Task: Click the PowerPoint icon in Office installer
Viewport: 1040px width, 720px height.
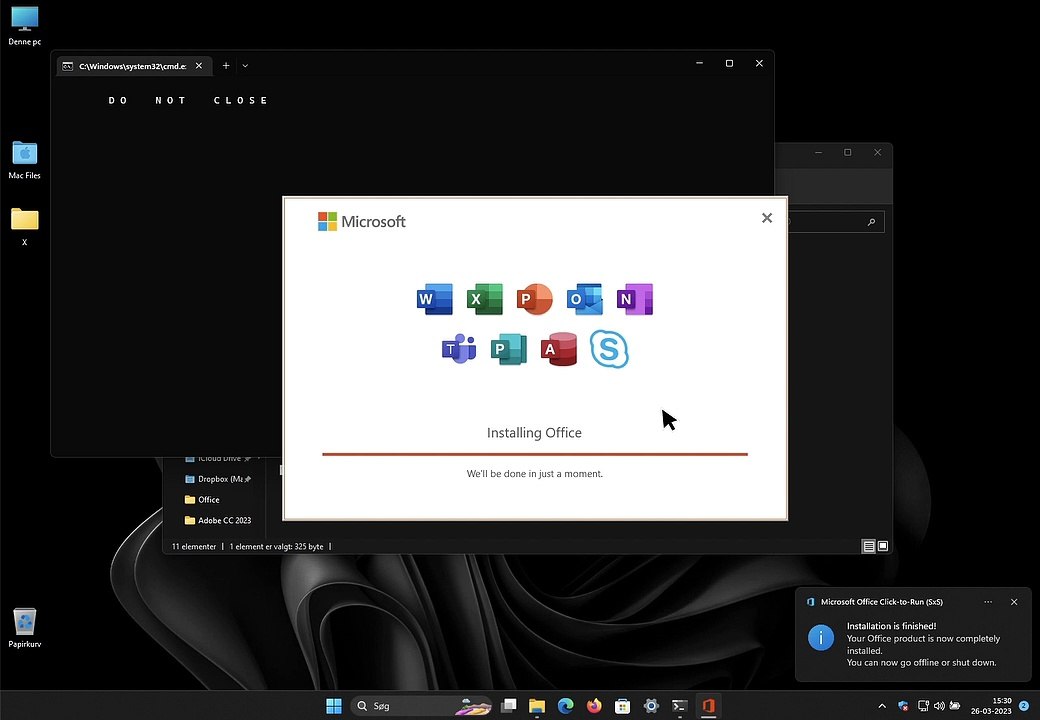Action: click(x=535, y=299)
